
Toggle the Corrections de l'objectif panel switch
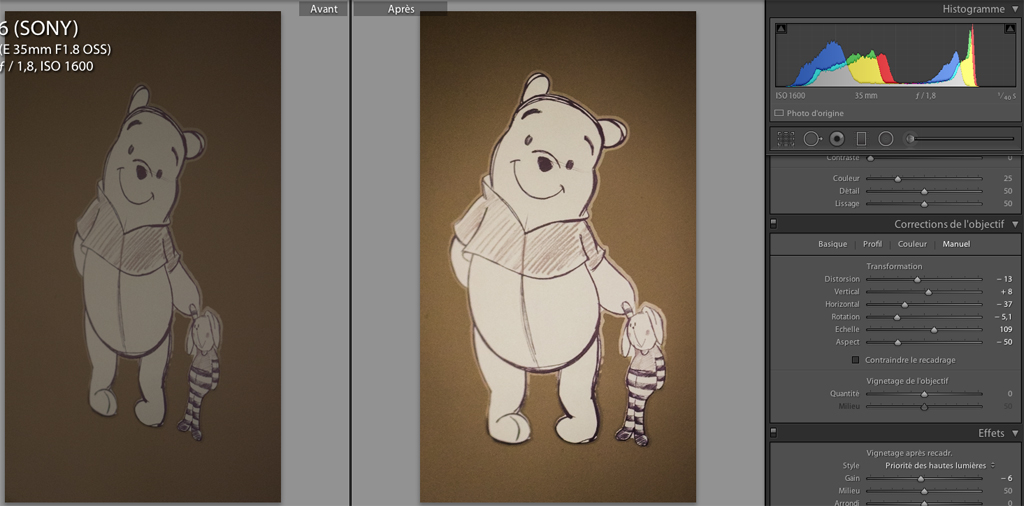[773, 223]
